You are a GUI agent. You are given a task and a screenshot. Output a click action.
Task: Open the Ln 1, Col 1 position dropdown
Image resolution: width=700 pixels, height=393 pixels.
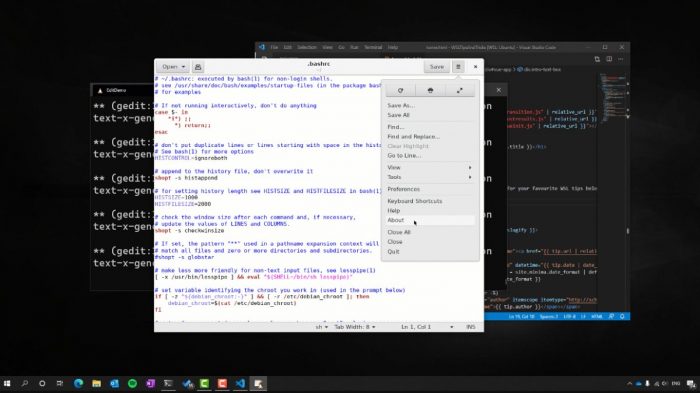coord(427,327)
